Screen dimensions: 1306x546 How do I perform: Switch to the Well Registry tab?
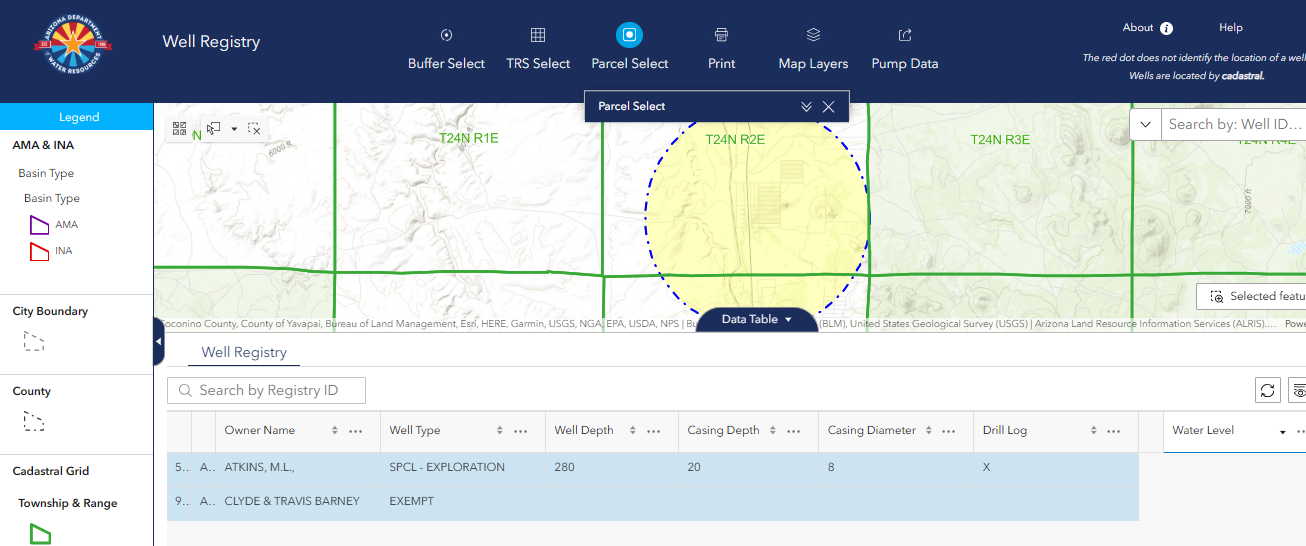tap(244, 352)
